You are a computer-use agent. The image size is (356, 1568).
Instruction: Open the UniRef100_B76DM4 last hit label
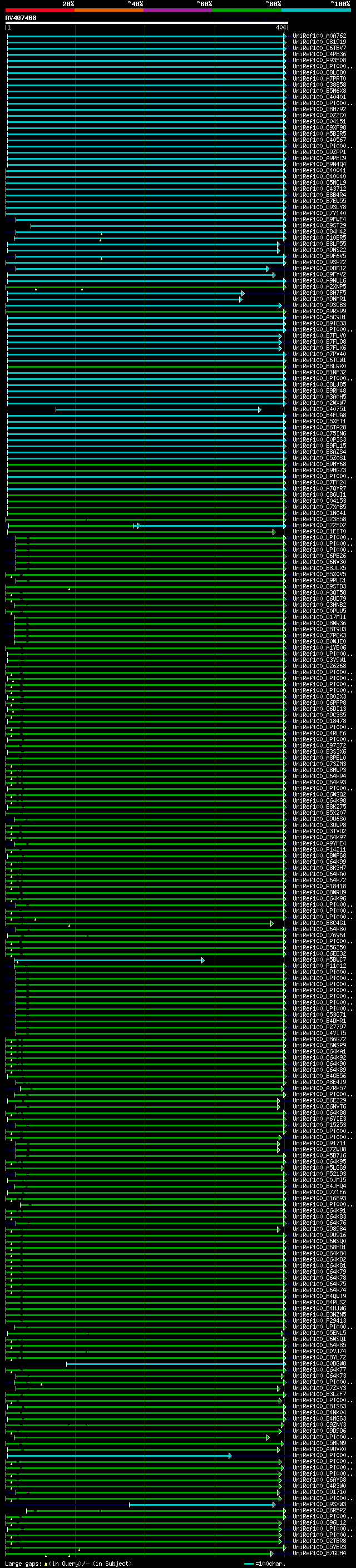tap(319, 1554)
